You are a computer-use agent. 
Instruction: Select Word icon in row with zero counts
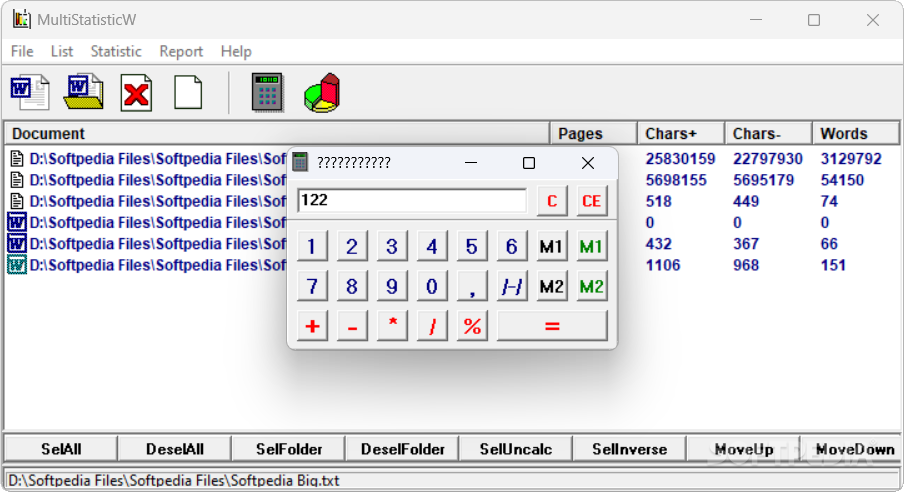click(x=17, y=222)
